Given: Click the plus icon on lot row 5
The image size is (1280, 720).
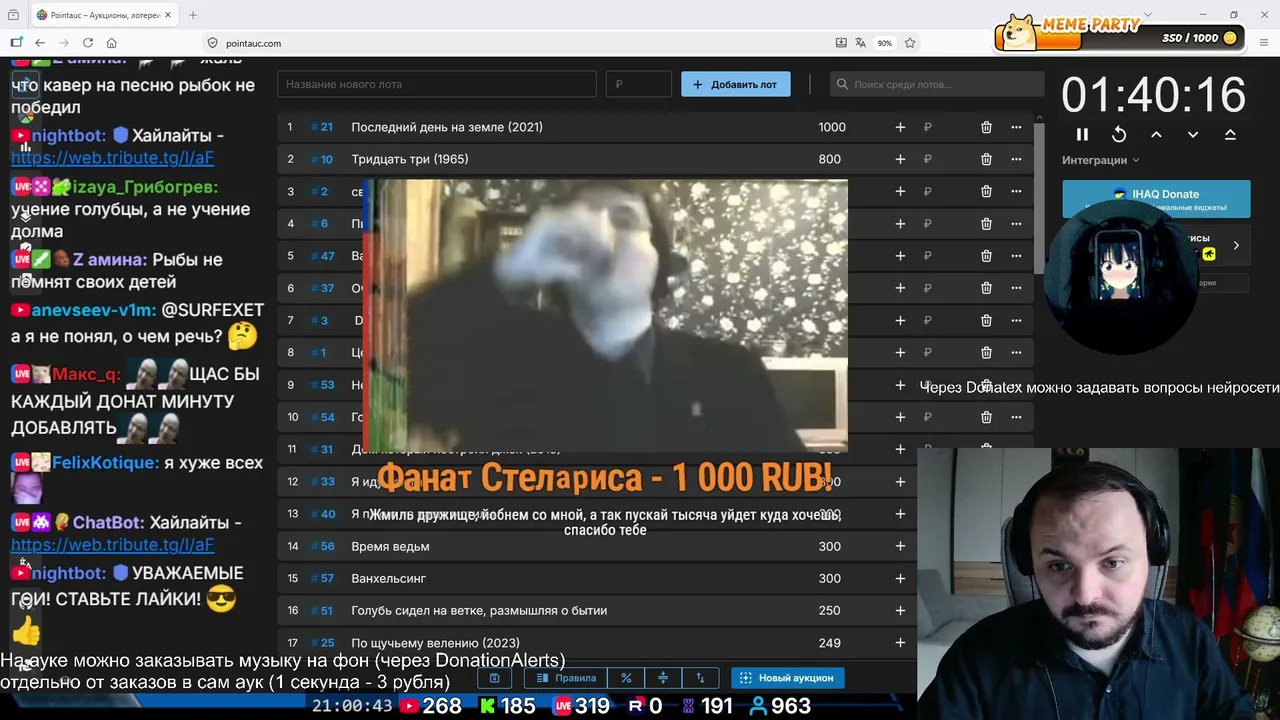Looking at the screenshot, I should tap(900, 256).
